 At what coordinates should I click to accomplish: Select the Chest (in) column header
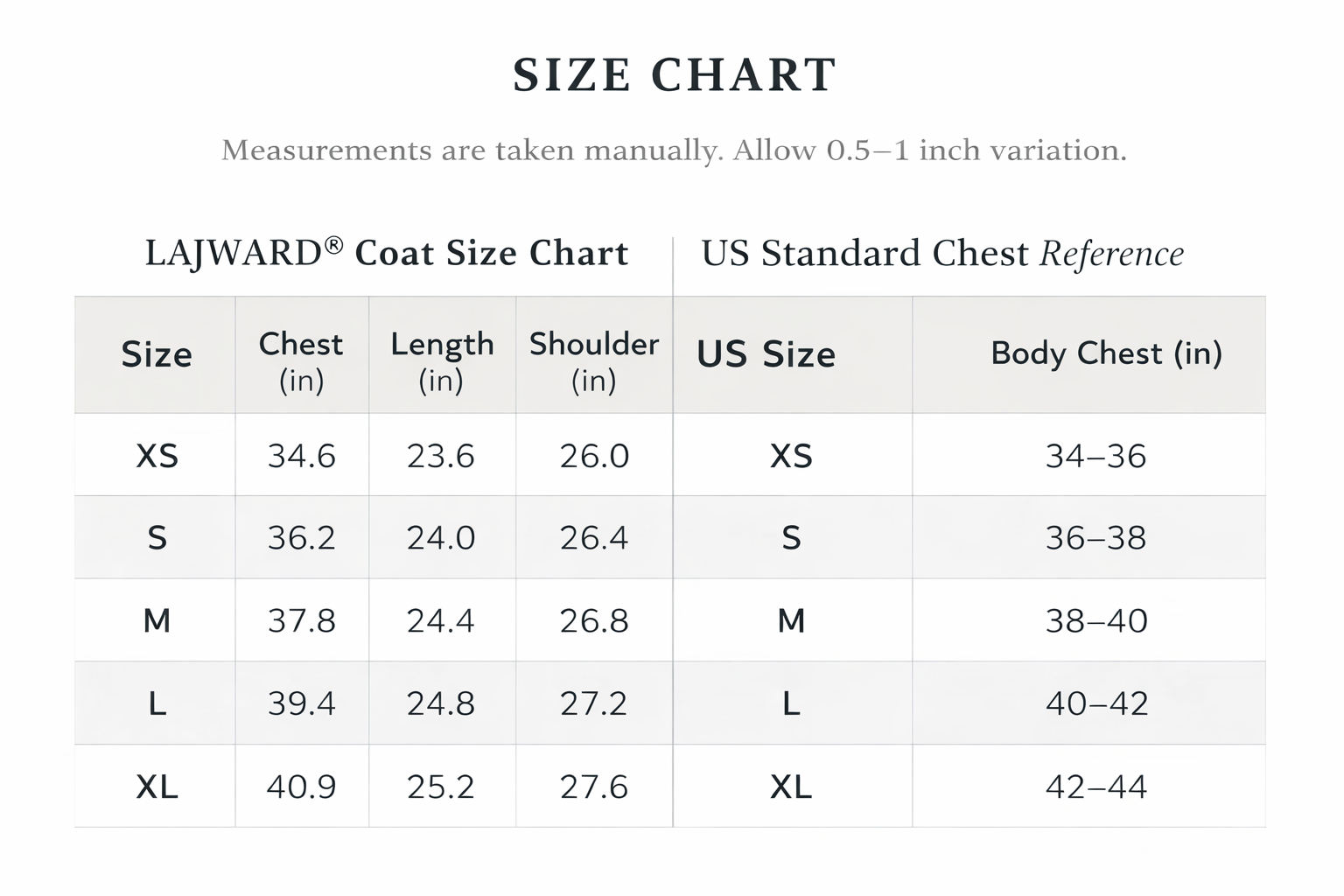coord(301,360)
